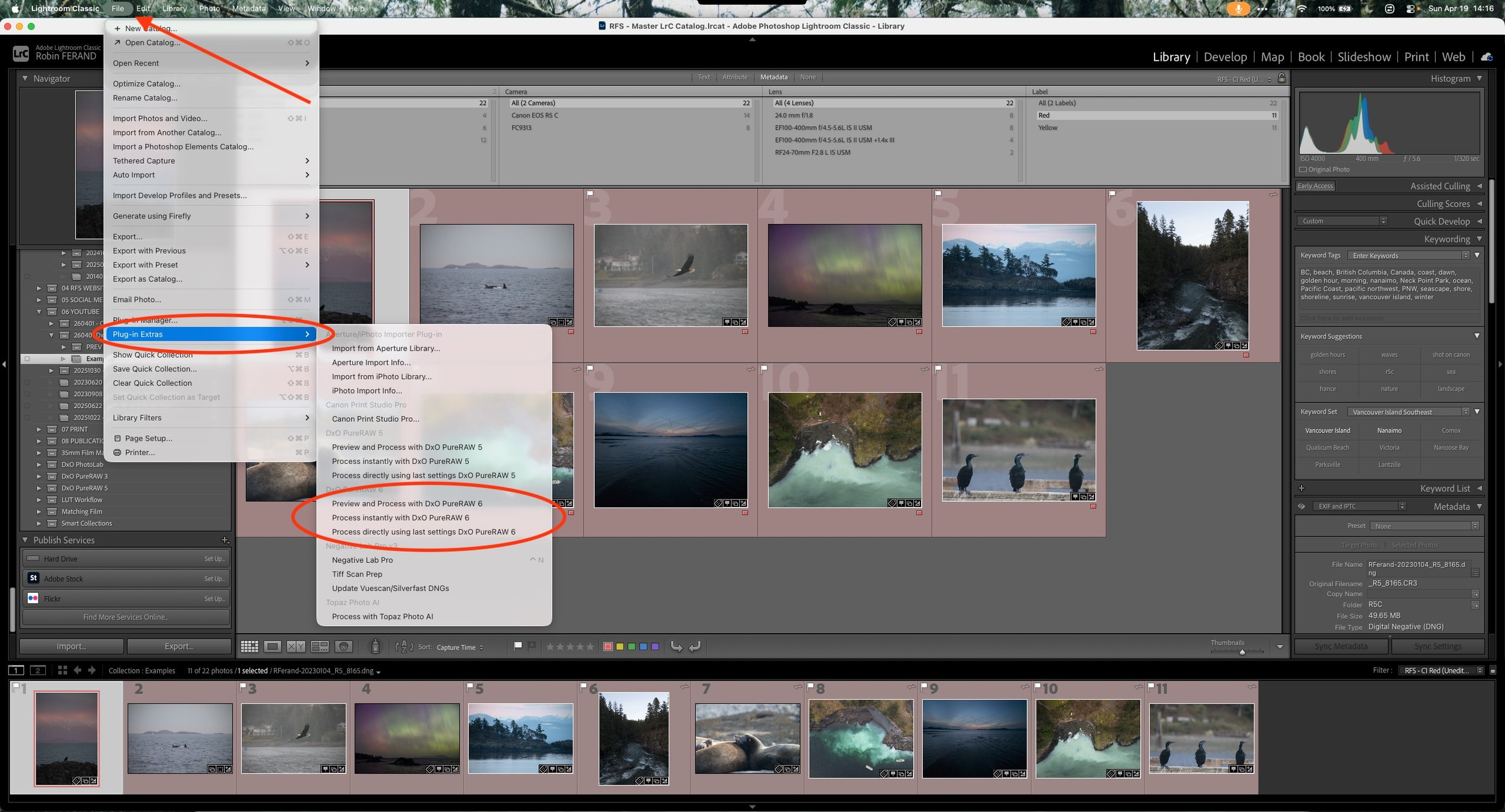Open Compare view with the XY icon
1505x812 pixels.
pyautogui.click(x=296, y=646)
